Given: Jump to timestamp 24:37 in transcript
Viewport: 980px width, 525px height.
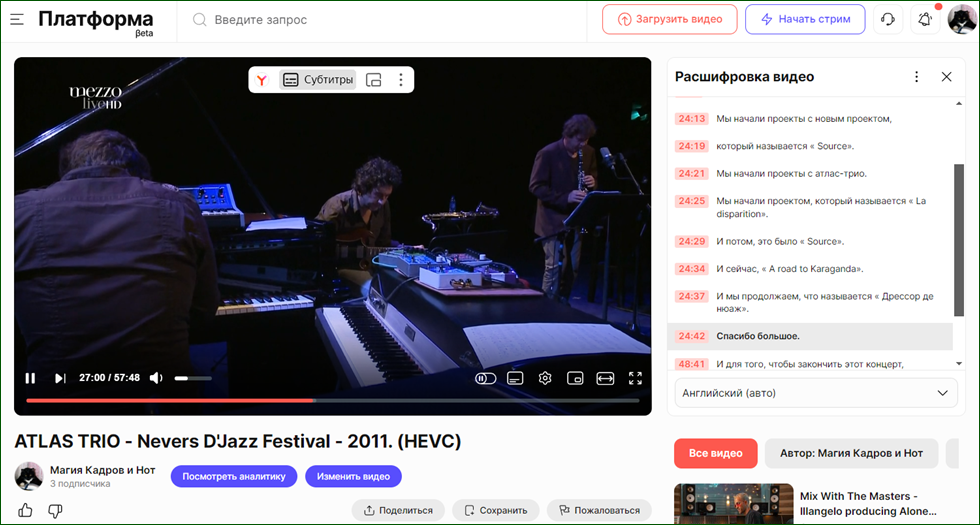Looking at the screenshot, I should 691,296.
